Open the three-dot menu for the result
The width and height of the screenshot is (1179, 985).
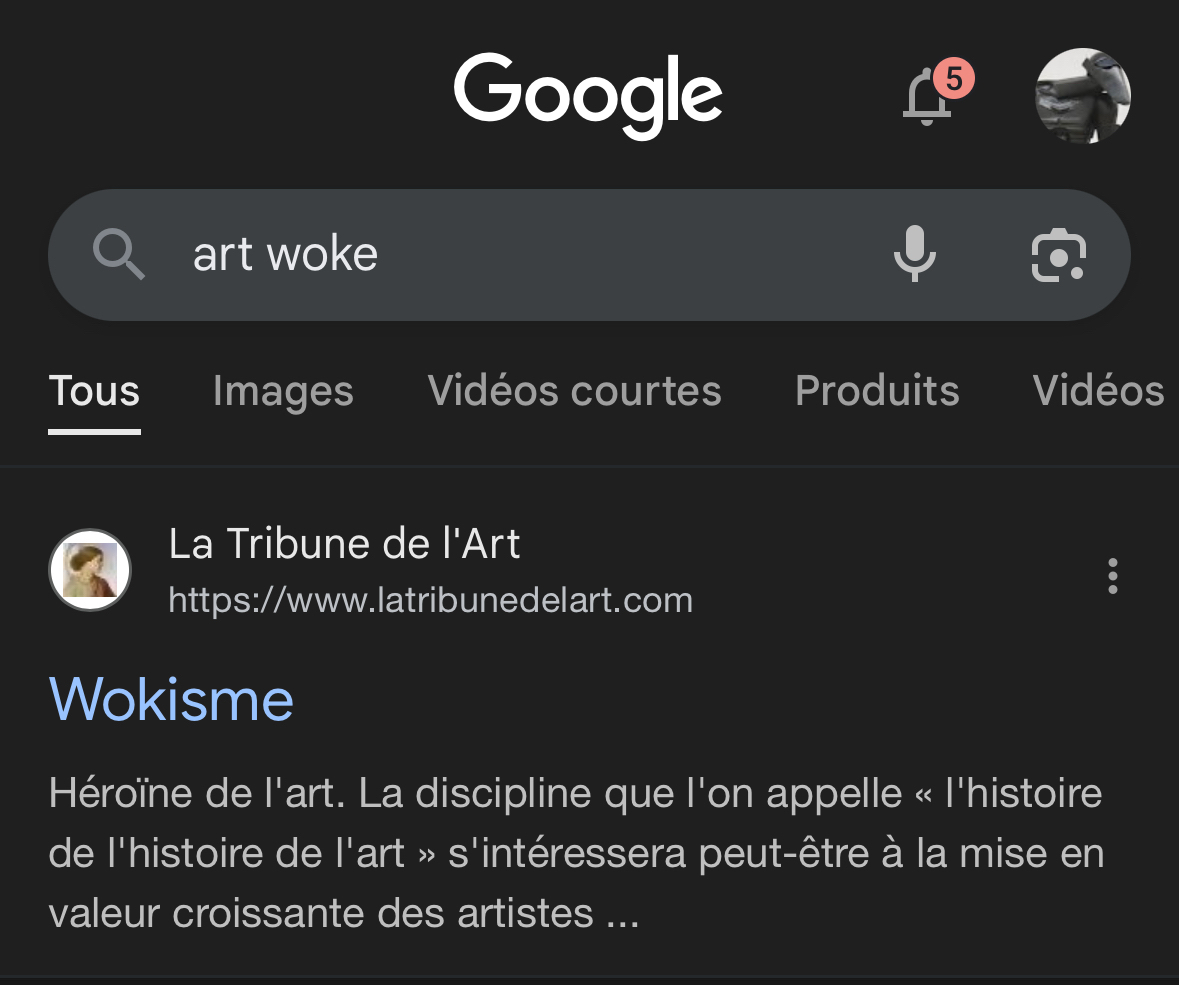coord(1112,576)
